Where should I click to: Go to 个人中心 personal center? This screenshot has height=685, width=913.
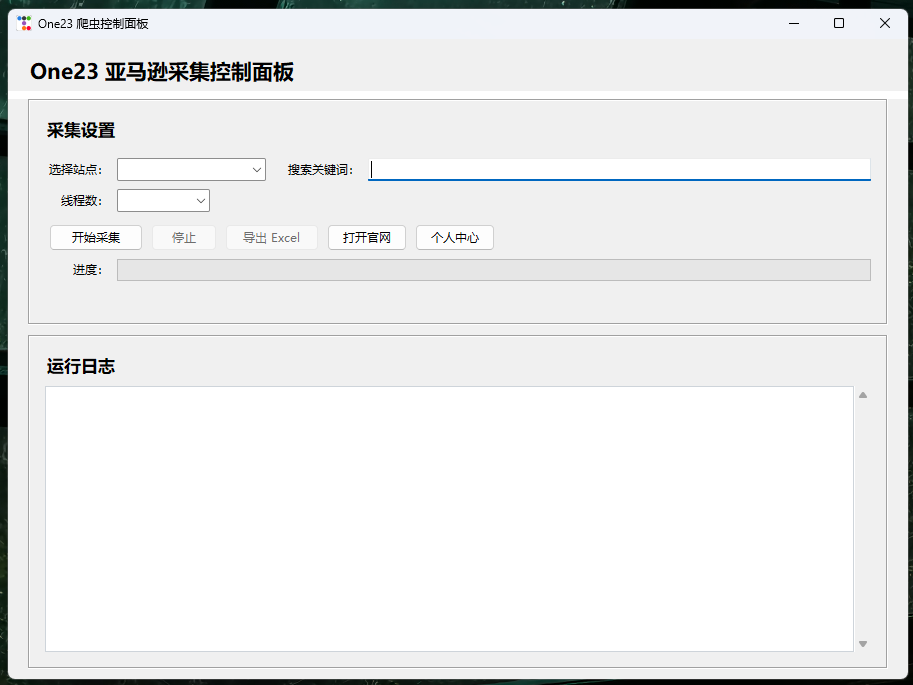coord(454,238)
